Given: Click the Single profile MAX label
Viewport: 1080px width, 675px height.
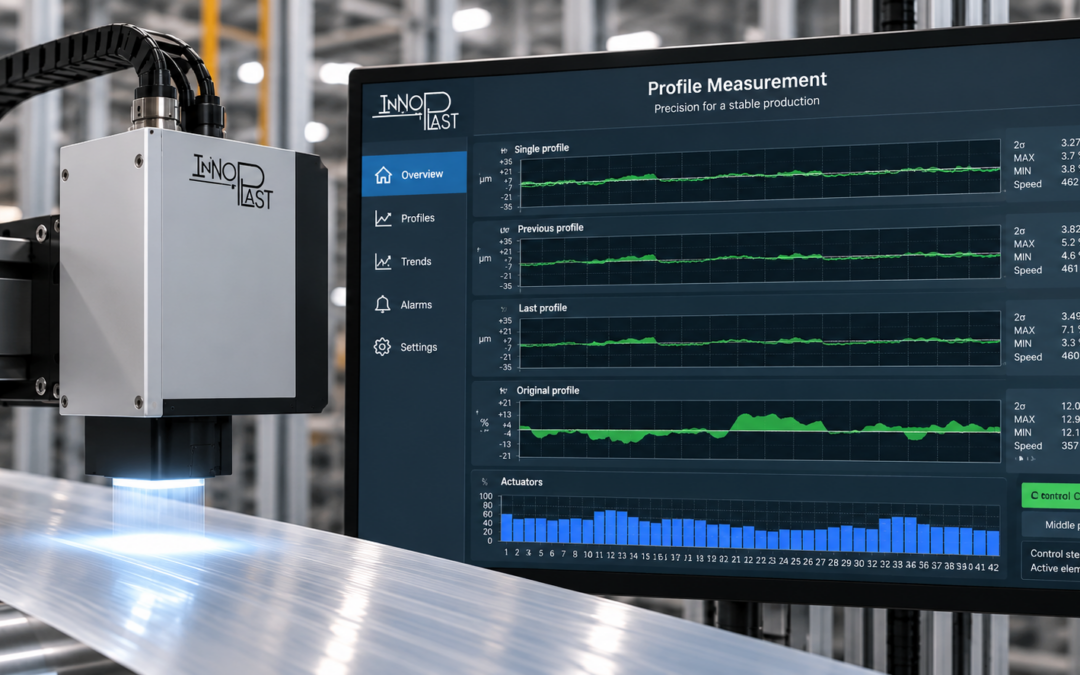Looking at the screenshot, I should [x=1024, y=158].
